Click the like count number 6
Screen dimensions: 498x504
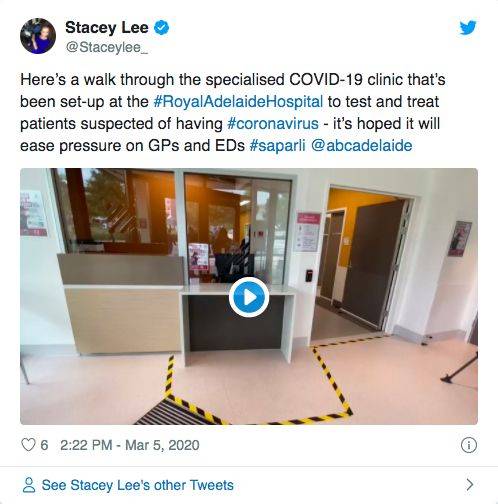(44, 445)
